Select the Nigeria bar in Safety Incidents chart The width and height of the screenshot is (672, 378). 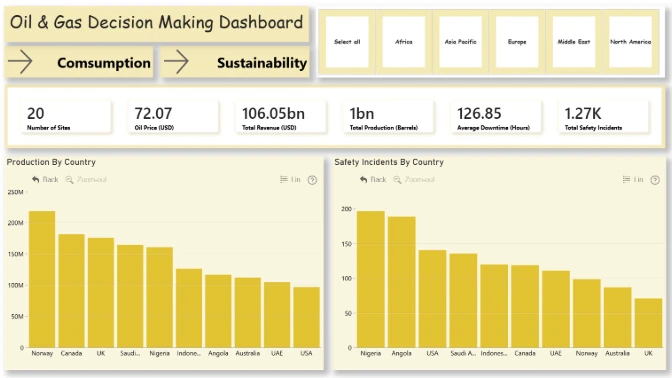pos(371,279)
